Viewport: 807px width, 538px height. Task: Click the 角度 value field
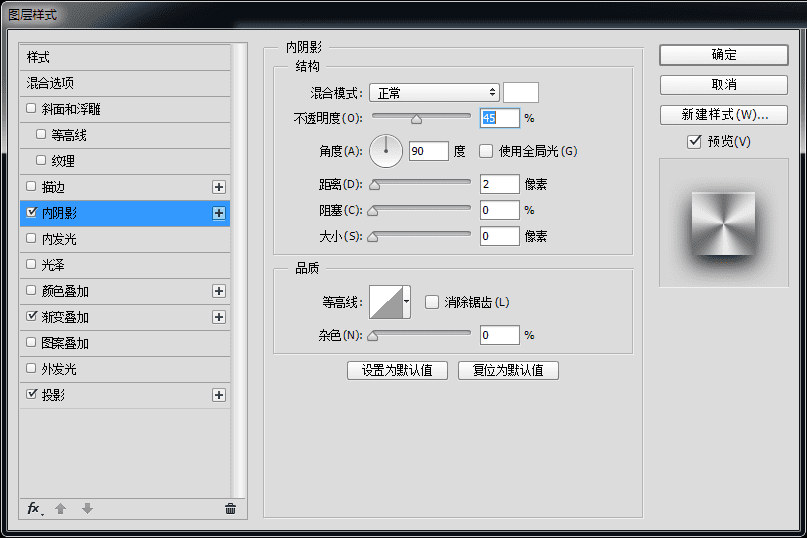(x=429, y=151)
